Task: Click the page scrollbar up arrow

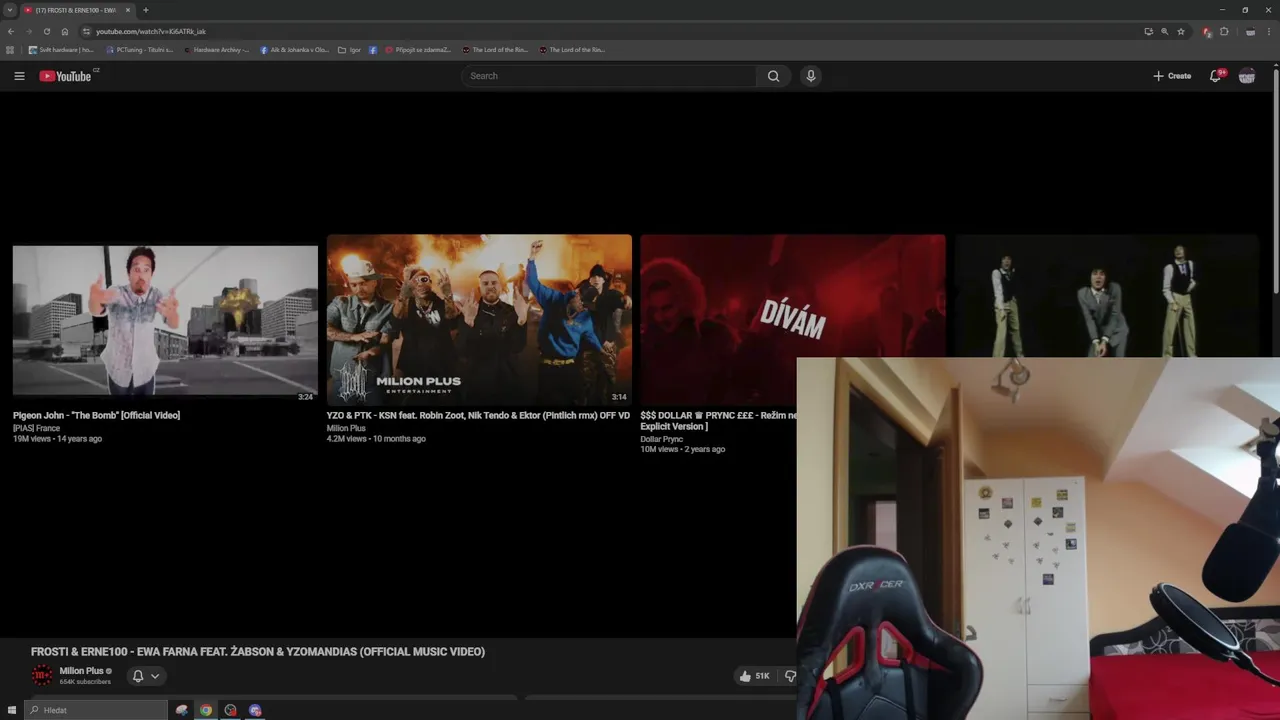Action: click(x=1275, y=67)
